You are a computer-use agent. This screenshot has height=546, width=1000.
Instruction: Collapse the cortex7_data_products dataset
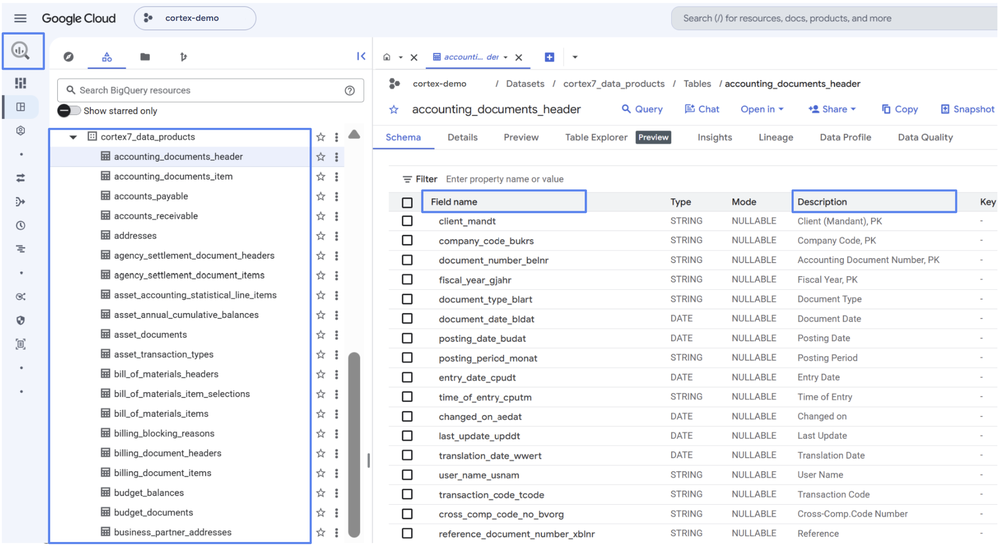[x=73, y=136]
